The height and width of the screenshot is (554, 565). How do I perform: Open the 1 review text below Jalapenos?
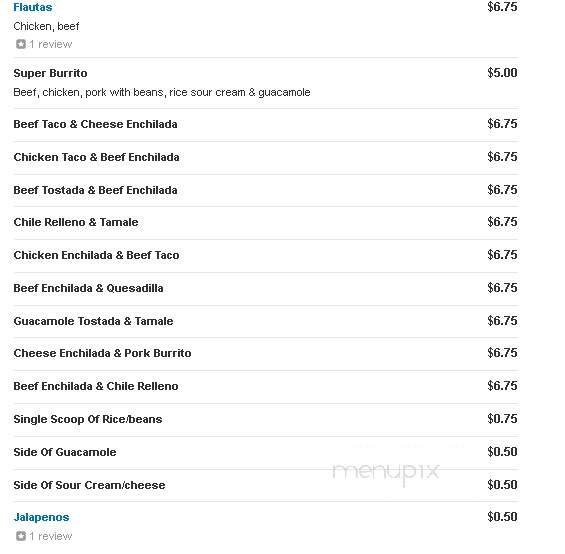click(50, 536)
